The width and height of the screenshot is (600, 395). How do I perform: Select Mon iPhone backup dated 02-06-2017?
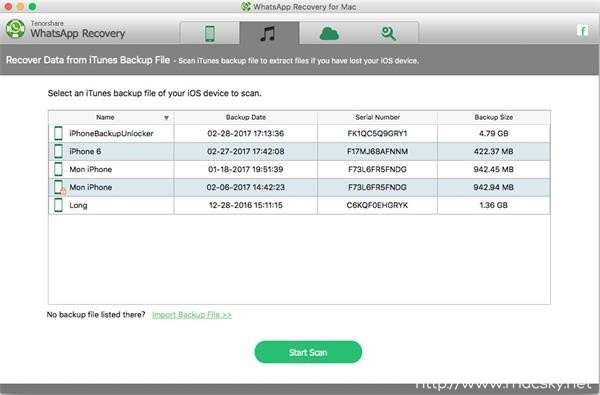pos(299,187)
